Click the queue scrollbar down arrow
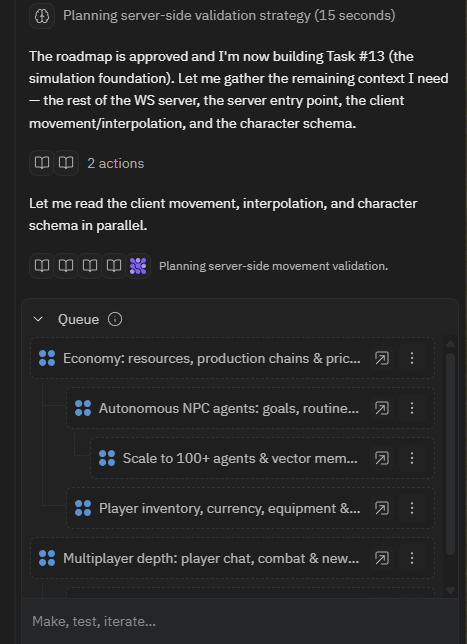Image resolution: width=467 pixels, height=644 pixels. (450, 590)
